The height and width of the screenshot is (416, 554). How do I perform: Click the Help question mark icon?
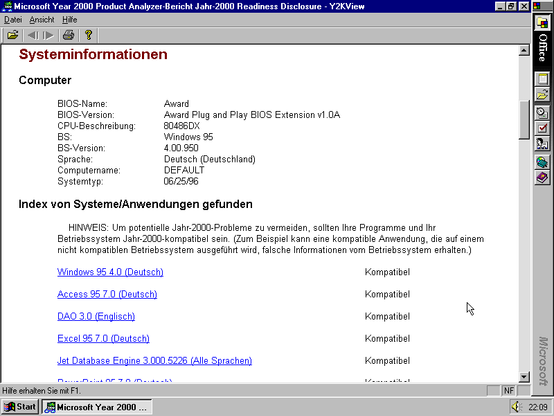88,35
